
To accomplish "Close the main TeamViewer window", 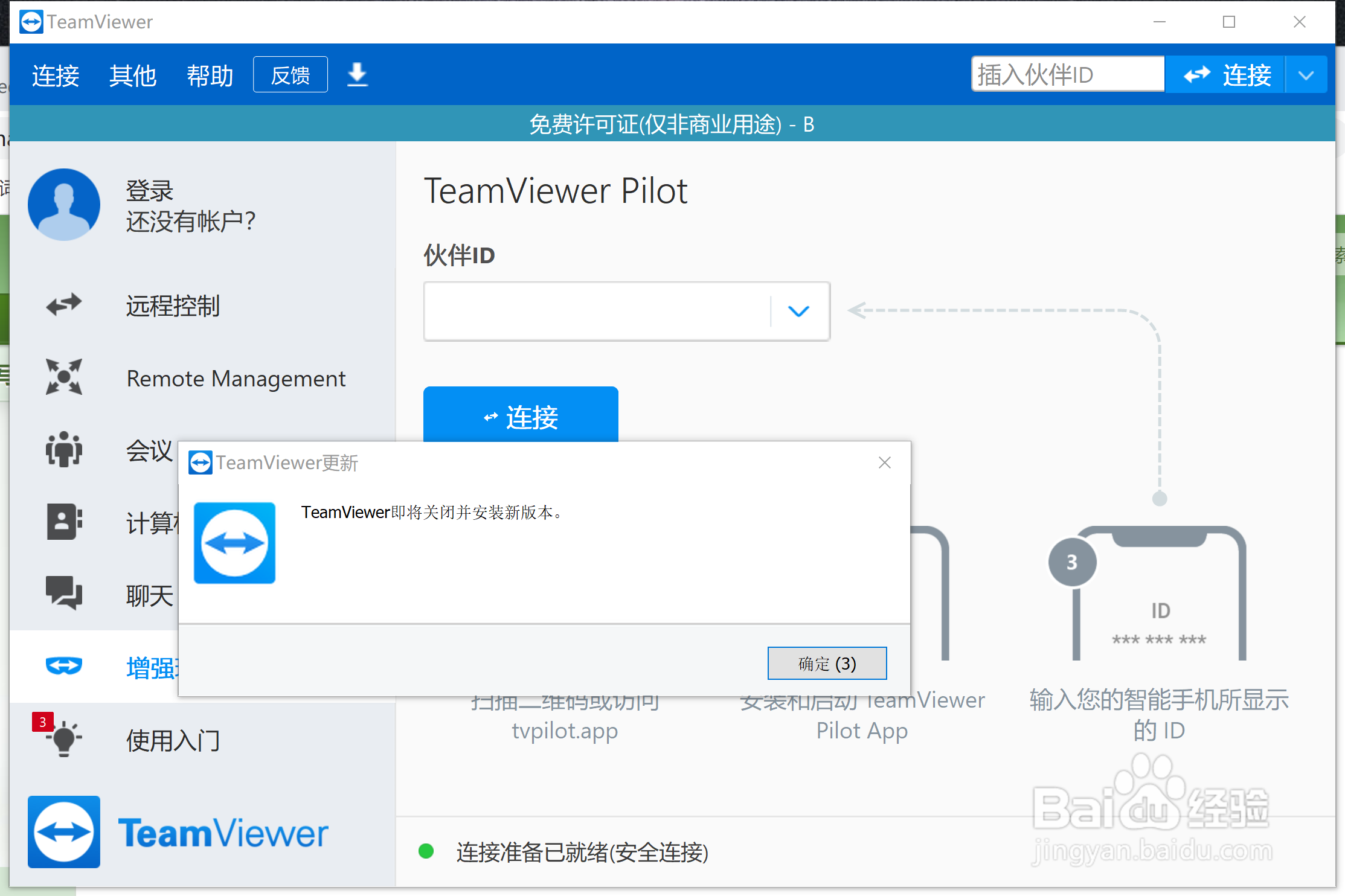I will (x=1300, y=22).
